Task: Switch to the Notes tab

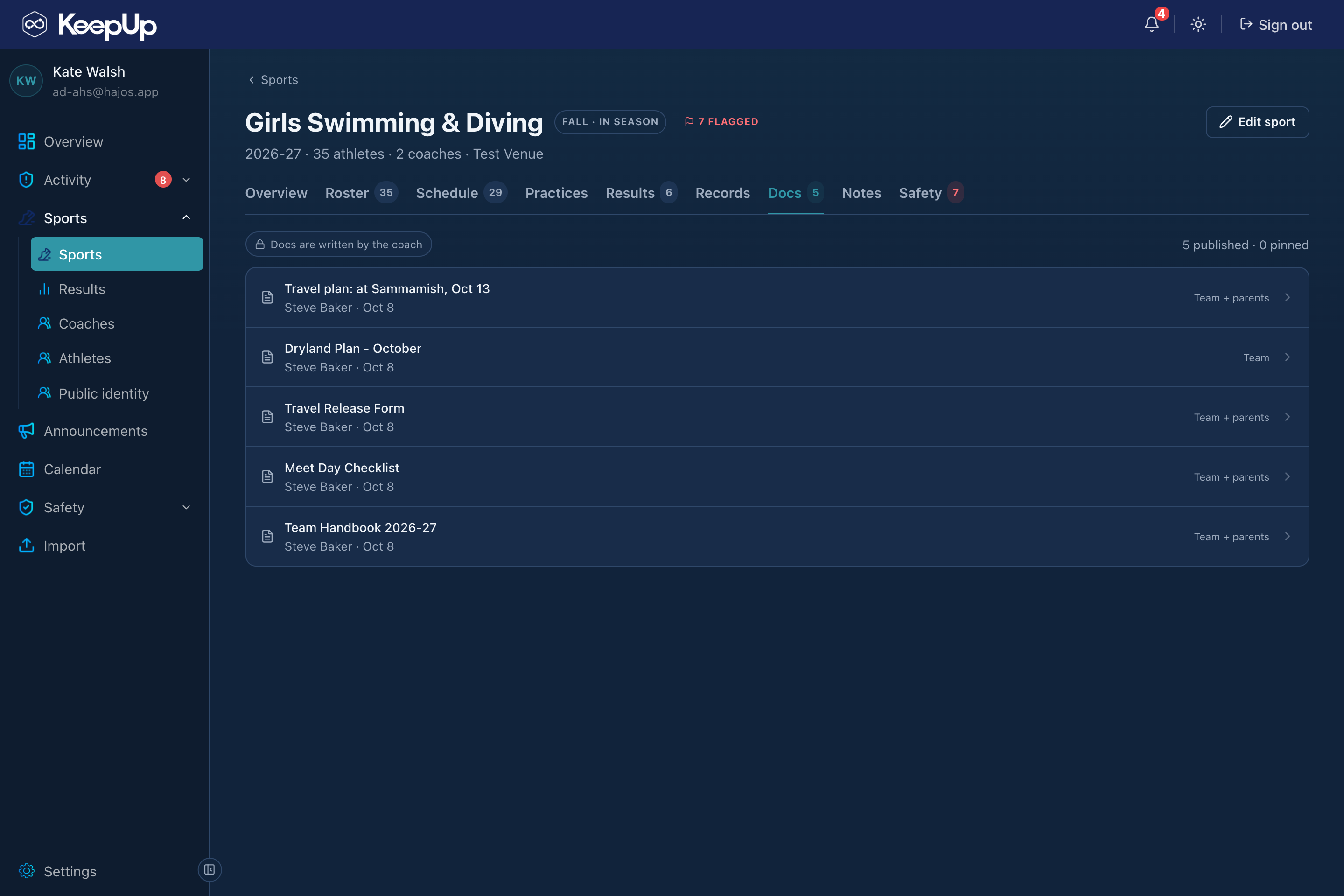Action: pos(861,193)
